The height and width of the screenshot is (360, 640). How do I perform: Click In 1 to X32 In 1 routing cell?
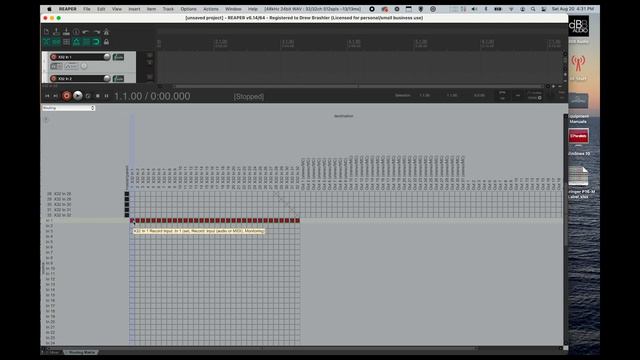click(132, 220)
